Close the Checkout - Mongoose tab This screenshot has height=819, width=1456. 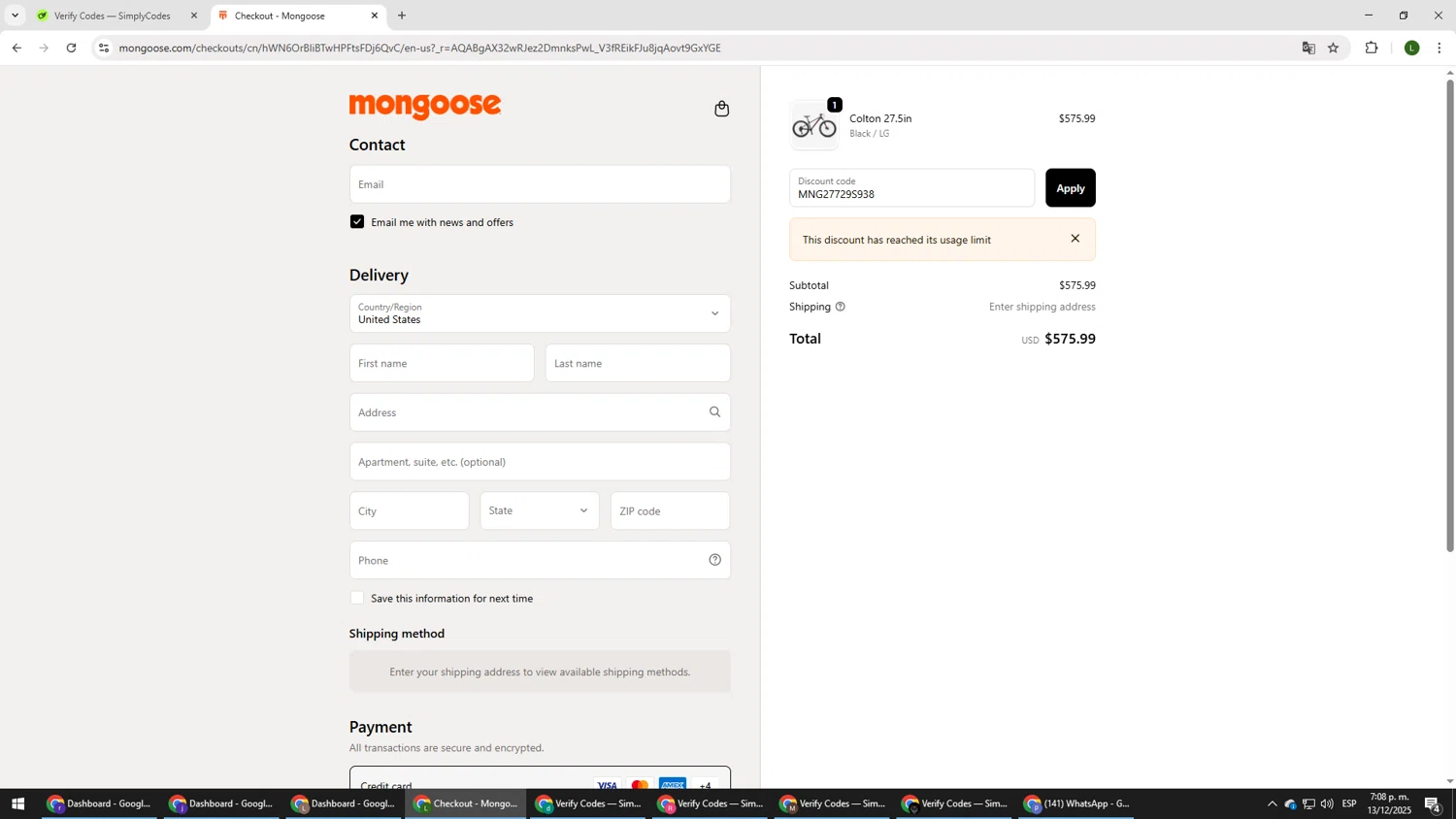tap(375, 16)
